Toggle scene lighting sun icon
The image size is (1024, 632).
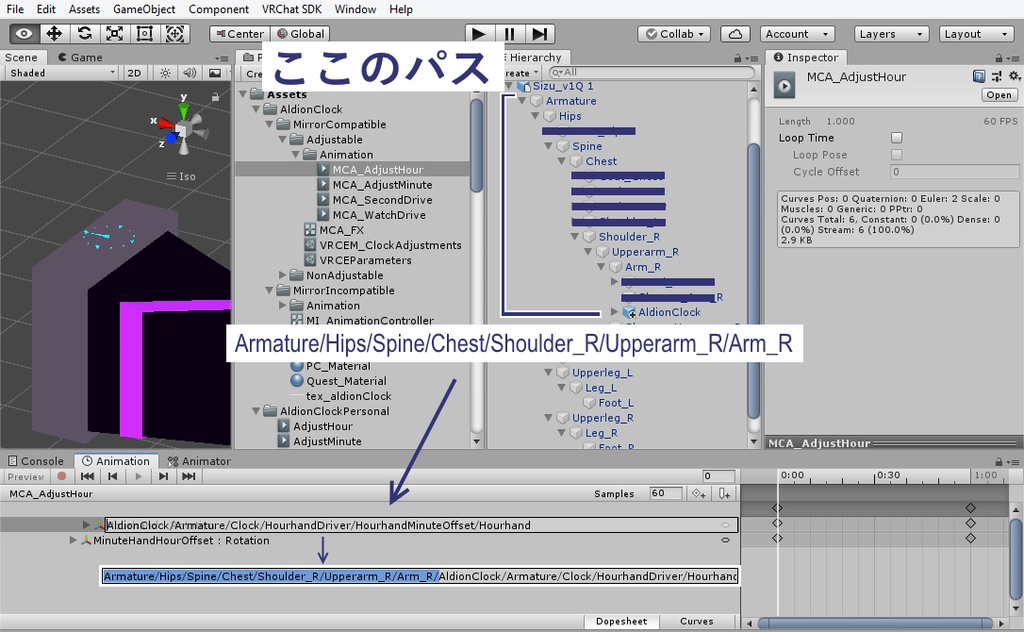(165, 72)
